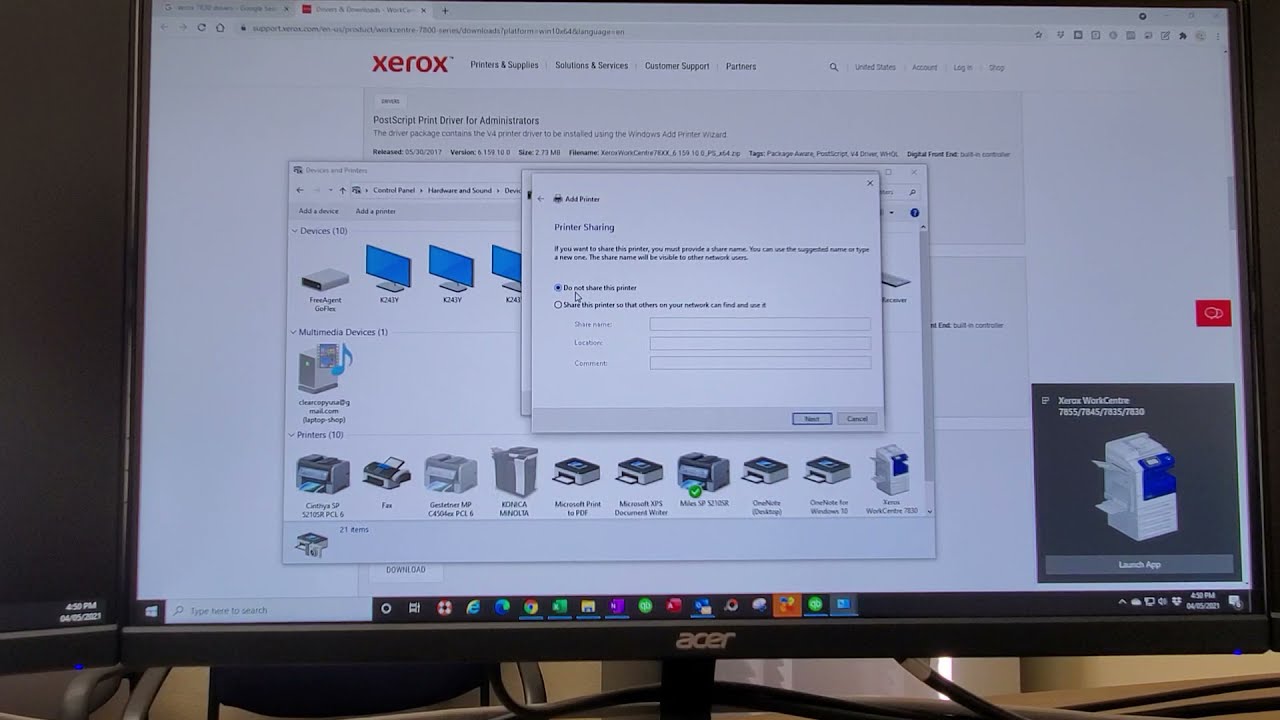Open the Solutions & Services menu
Image resolution: width=1280 pixels, height=720 pixels.
coord(592,66)
